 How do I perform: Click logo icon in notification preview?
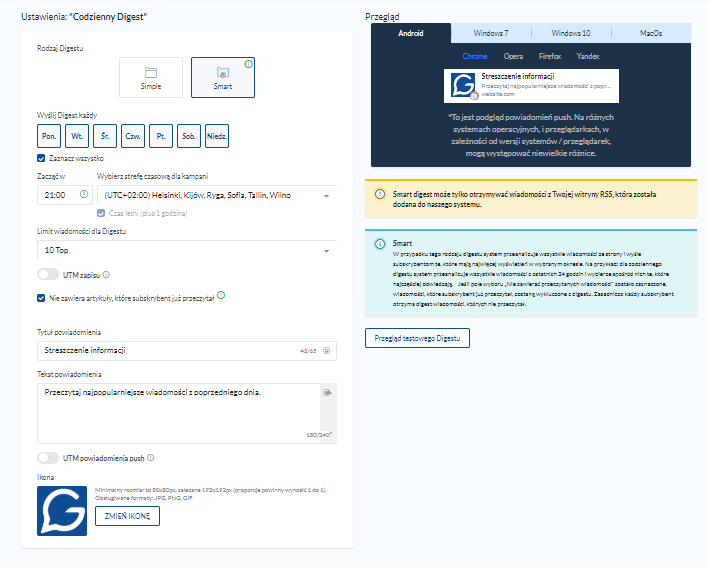click(463, 85)
